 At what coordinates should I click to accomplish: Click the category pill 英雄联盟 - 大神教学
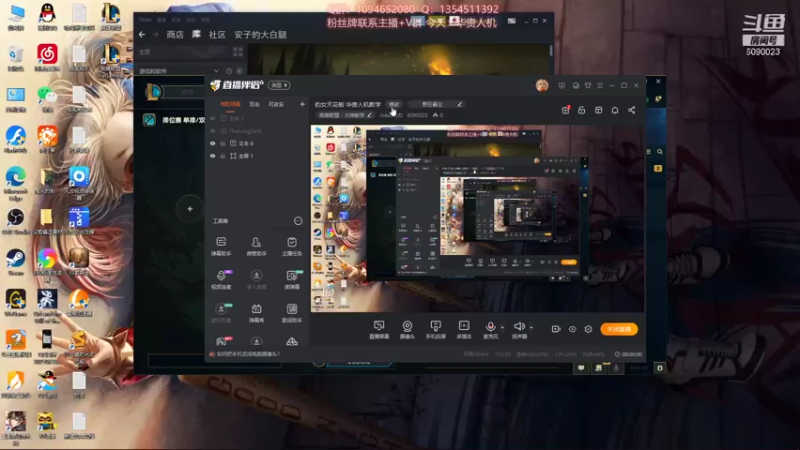[344, 115]
